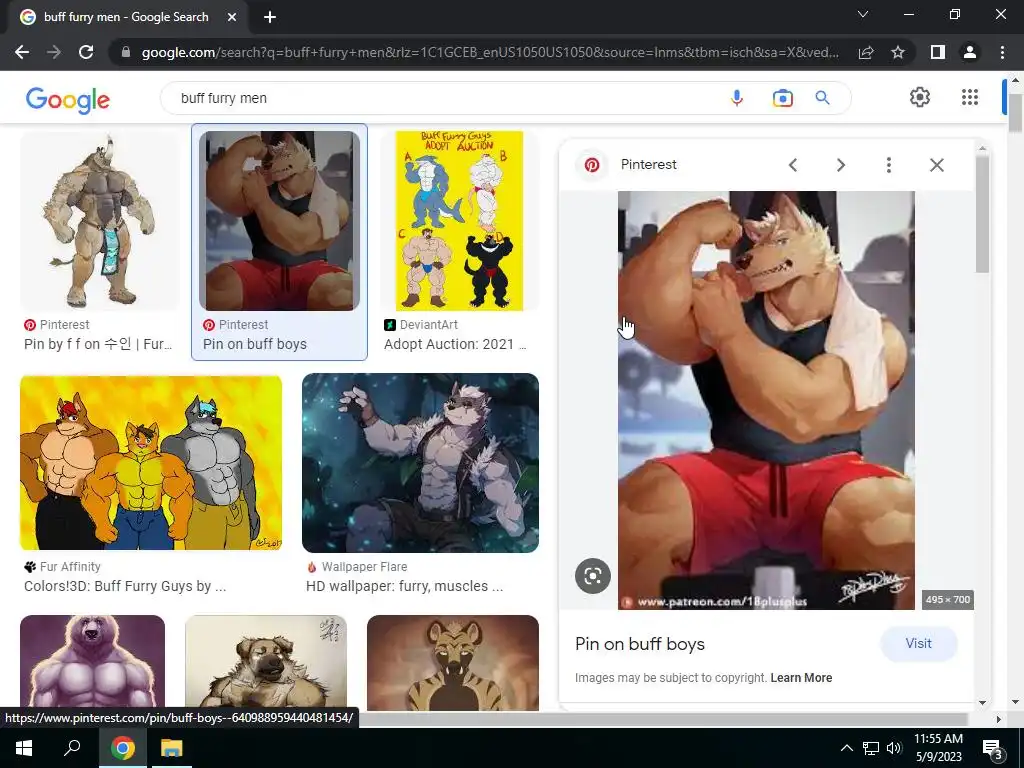
Task: Open Pin on buff boys title link
Action: point(640,644)
